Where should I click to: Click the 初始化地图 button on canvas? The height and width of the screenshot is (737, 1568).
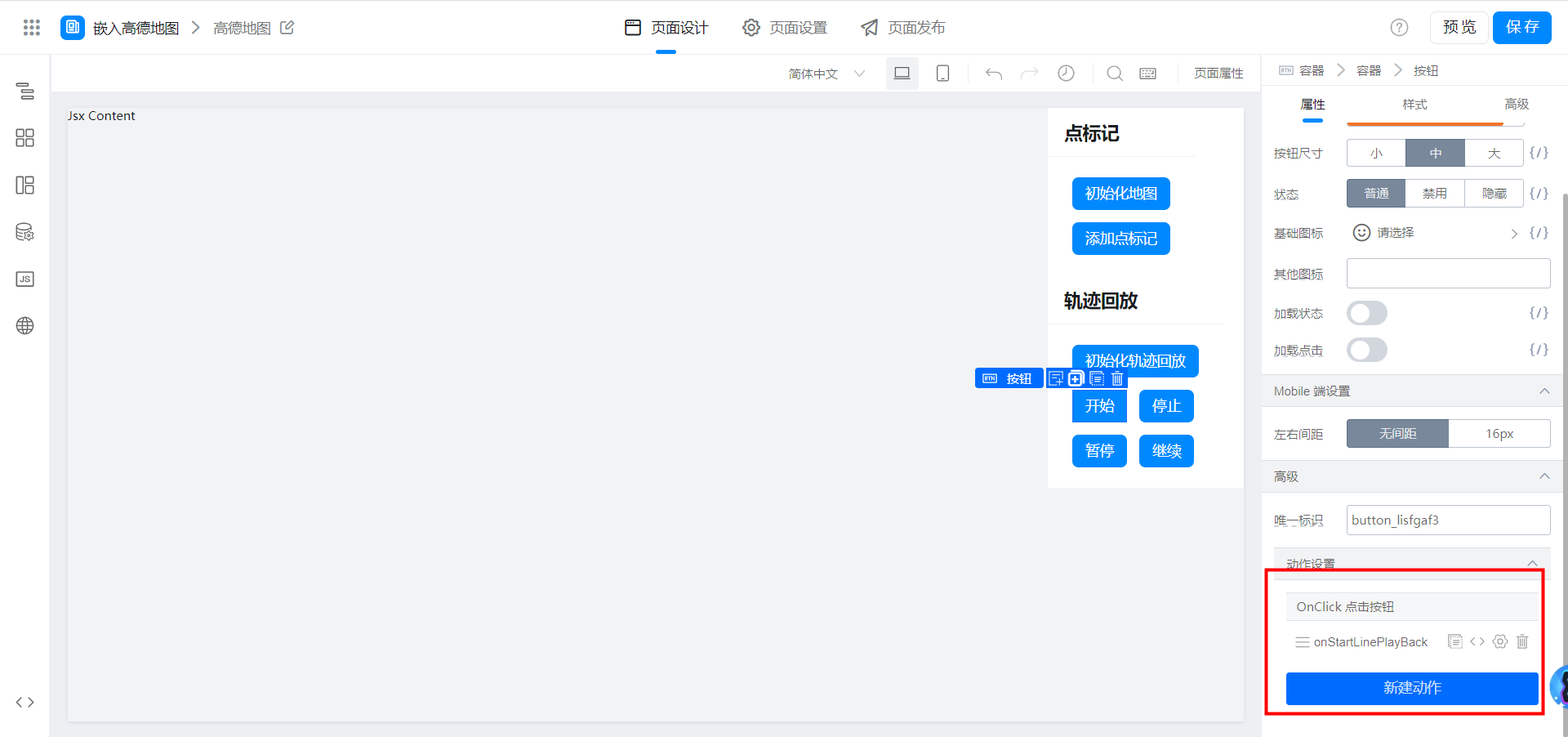coord(1120,194)
